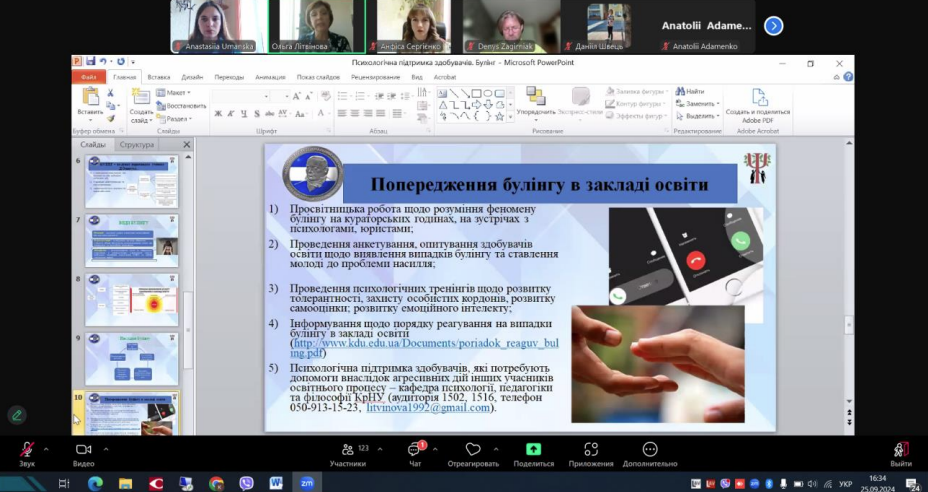Click the green annotation pencil icon
Viewport: 928px width, 492px height.
(17, 415)
